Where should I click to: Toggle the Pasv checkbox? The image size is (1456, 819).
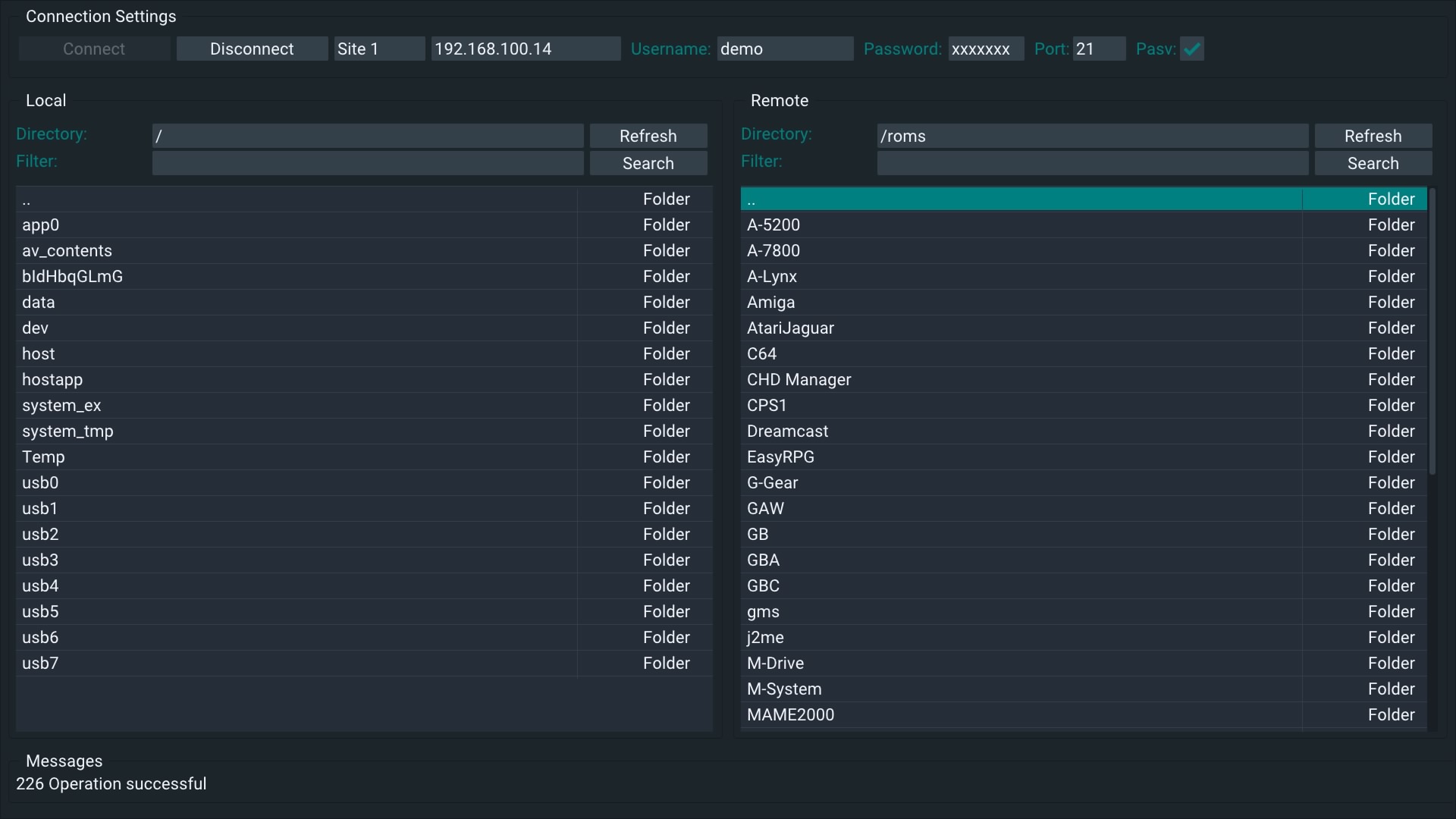tap(1191, 49)
